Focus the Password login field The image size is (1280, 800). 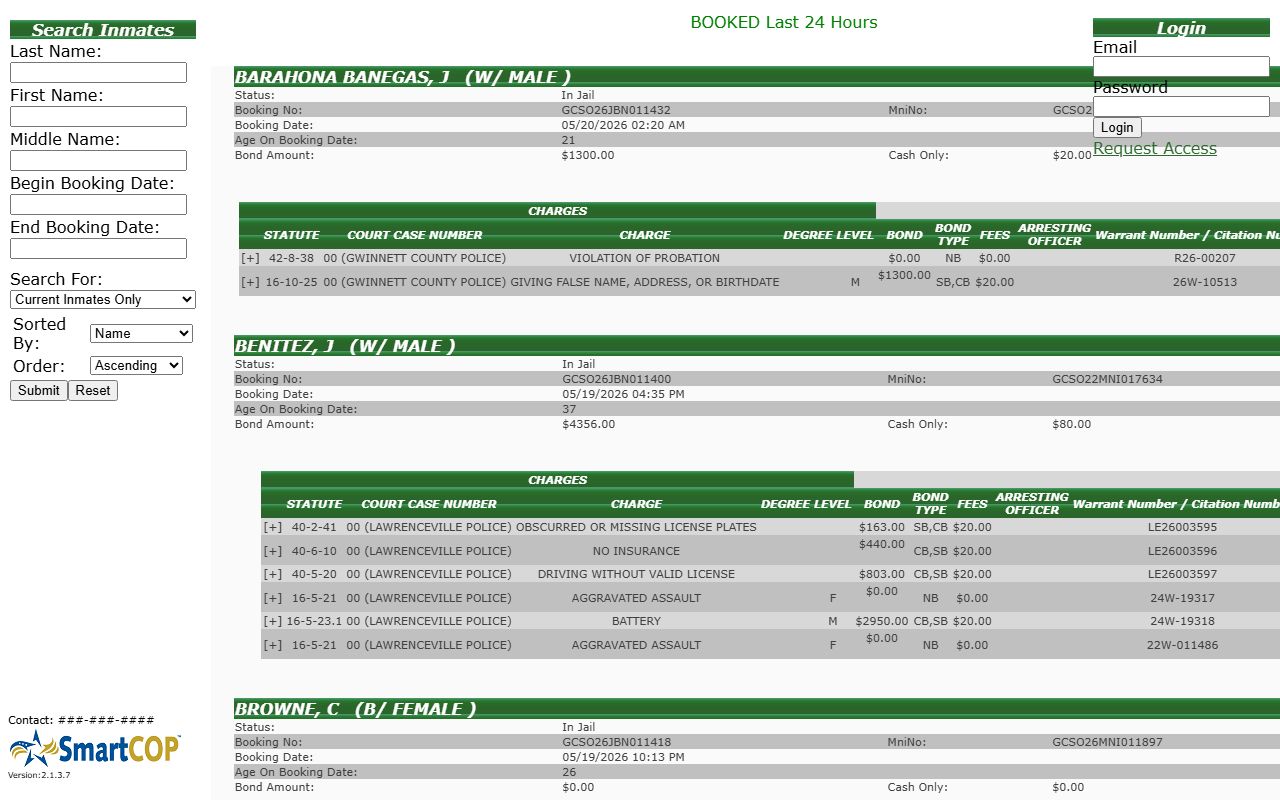(x=1181, y=107)
